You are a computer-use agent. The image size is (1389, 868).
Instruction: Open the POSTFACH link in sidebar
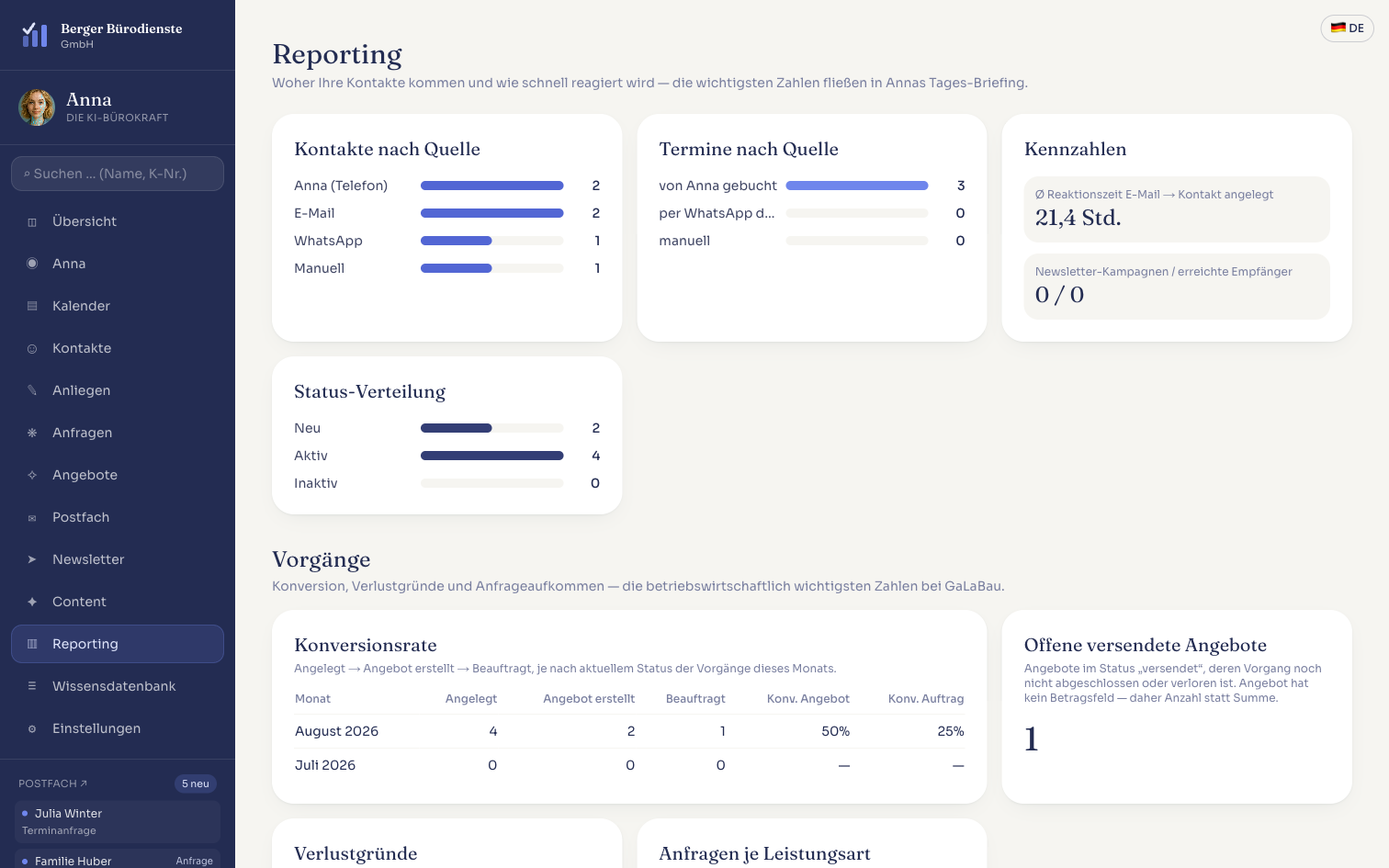click(x=52, y=783)
